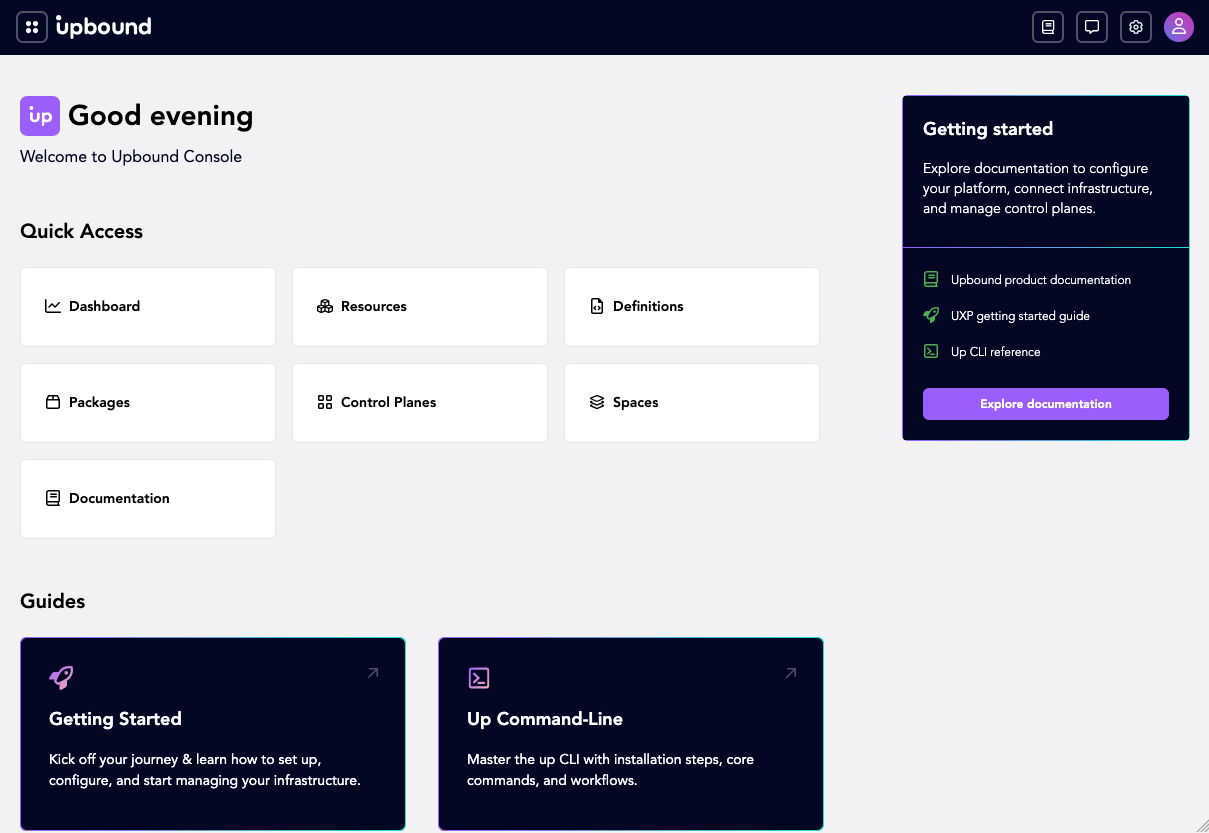Click the green rocket icon for UXP guide

tap(931, 315)
